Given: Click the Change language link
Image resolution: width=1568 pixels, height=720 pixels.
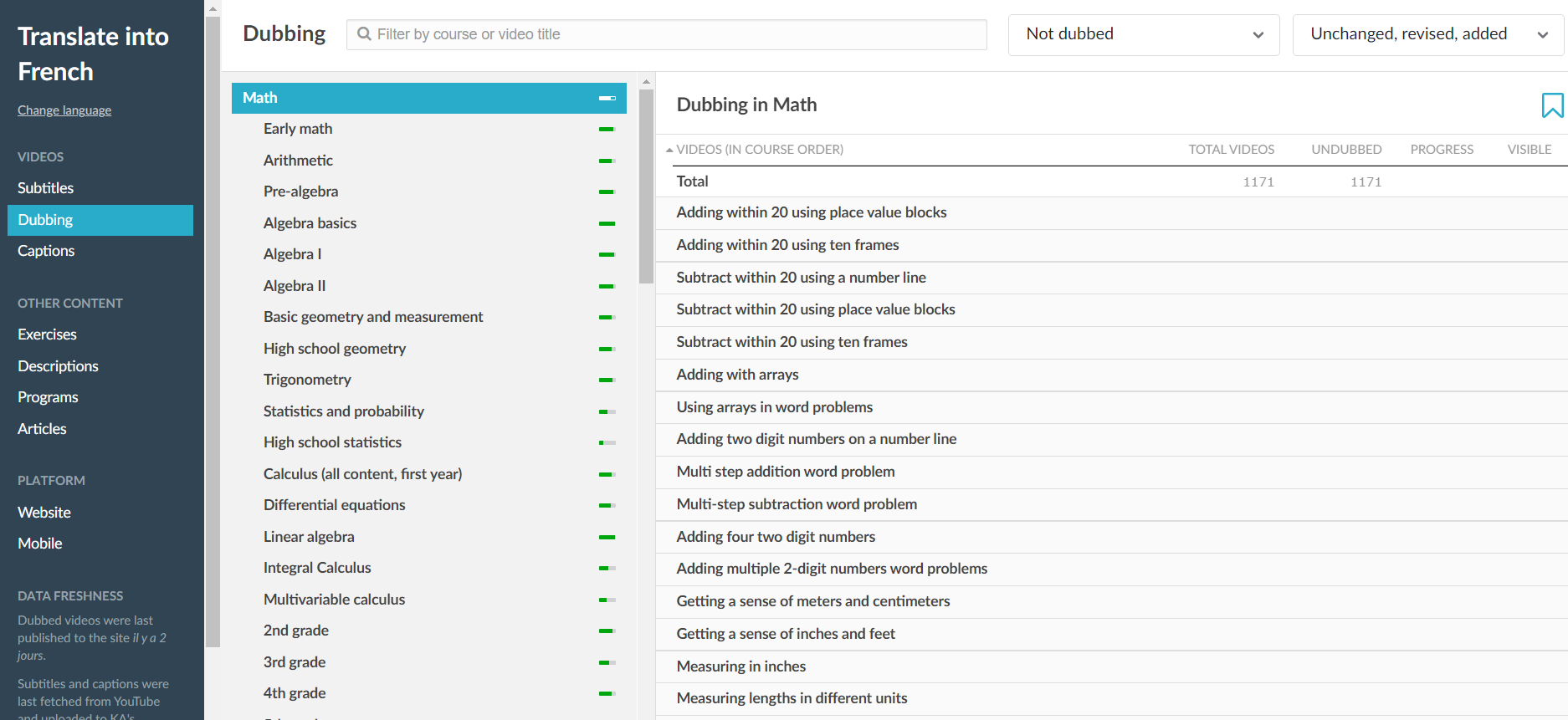Looking at the screenshot, I should click(64, 110).
